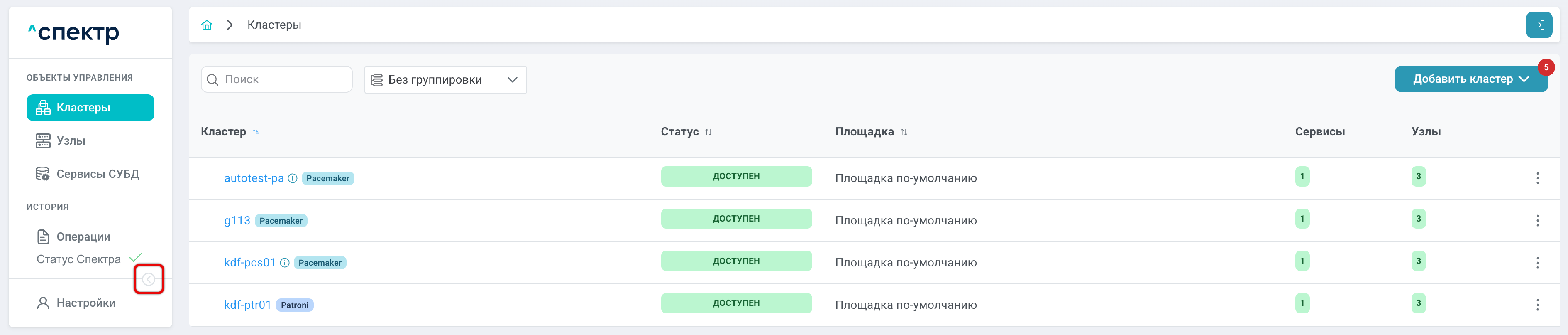Sort table by Статус column
The height and width of the screenshot is (335, 1568).
pos(708,132)
